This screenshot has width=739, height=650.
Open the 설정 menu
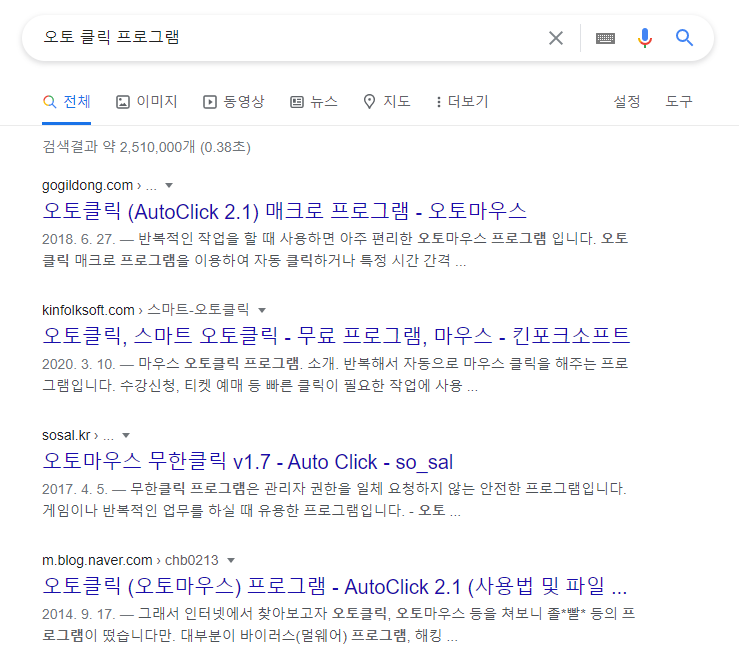pyautogui.click(x=627, y=102)
